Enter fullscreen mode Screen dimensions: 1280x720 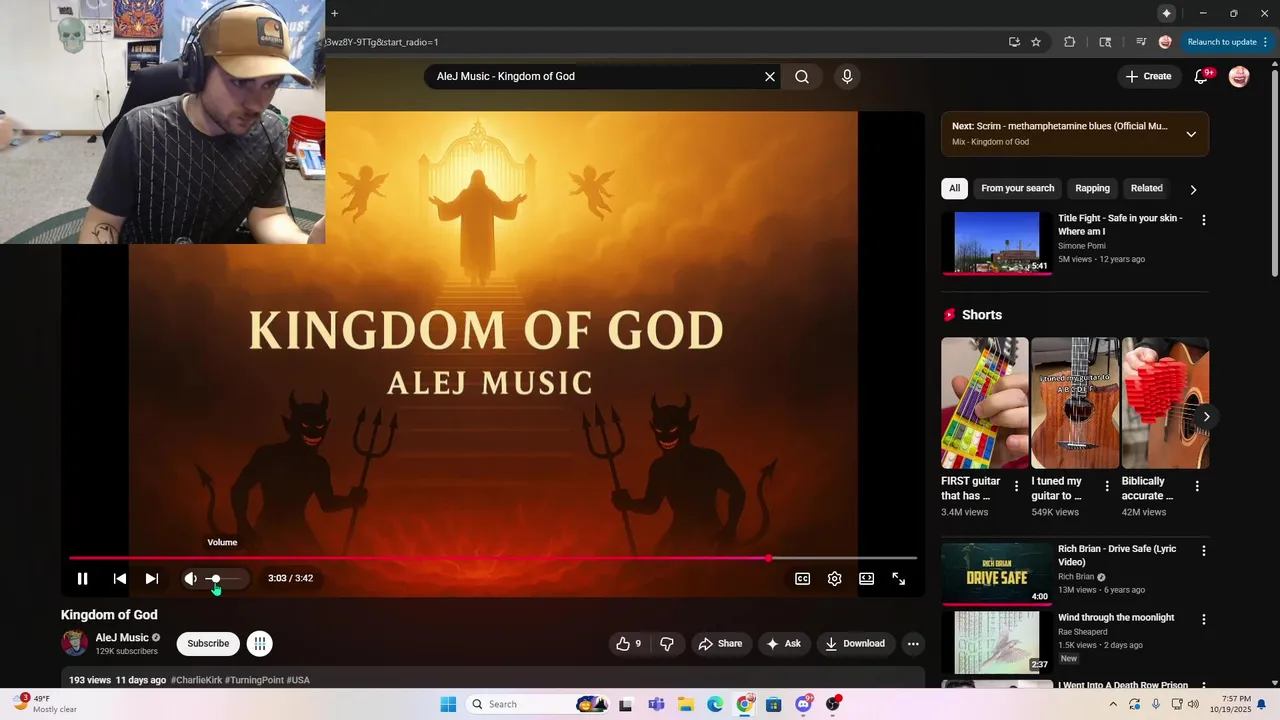(899, 579)
